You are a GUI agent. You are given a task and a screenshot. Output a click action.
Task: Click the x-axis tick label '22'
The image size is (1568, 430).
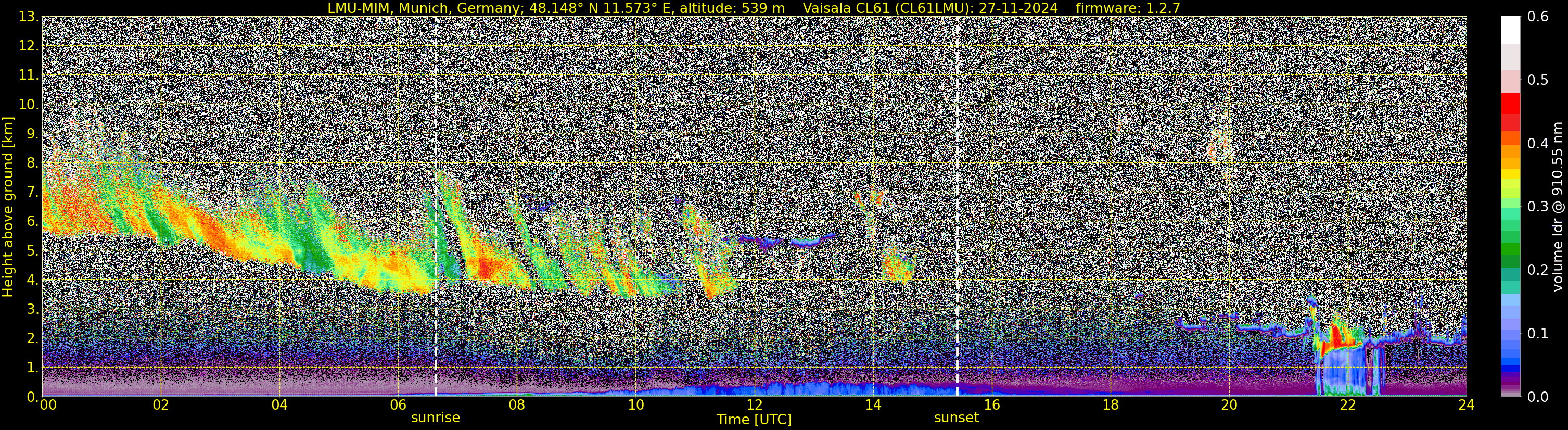click(x=1348, y=404)
